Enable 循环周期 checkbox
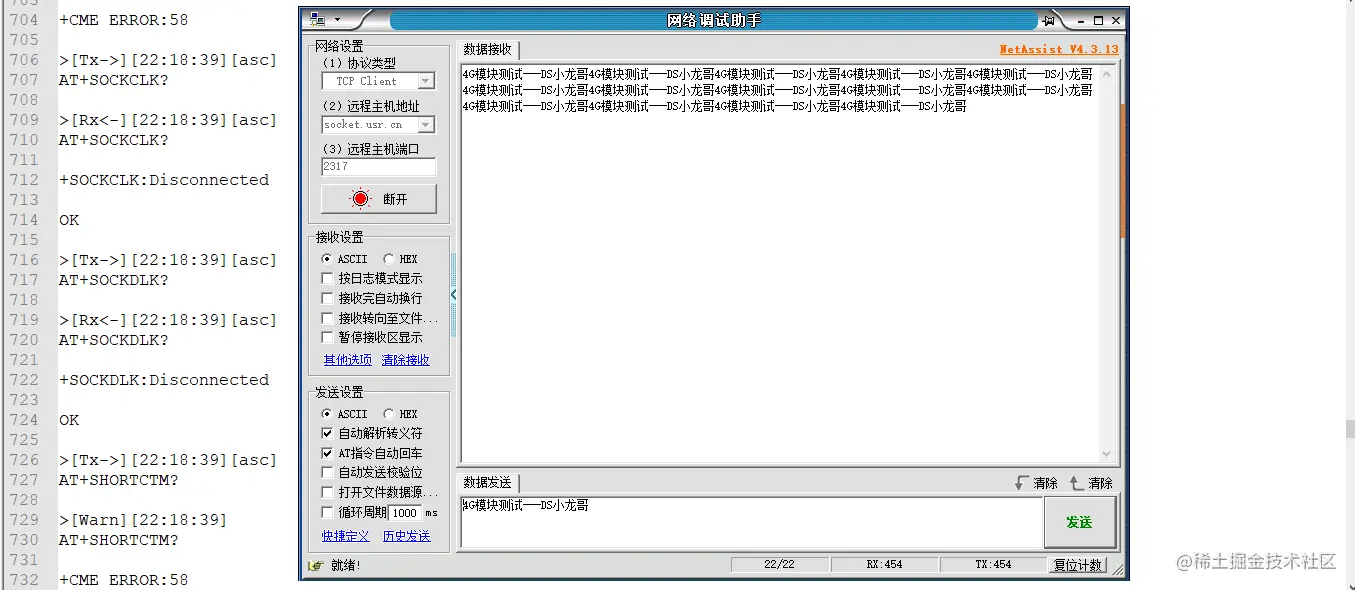This screenshot has width=1355, height=590. (327, 512)
